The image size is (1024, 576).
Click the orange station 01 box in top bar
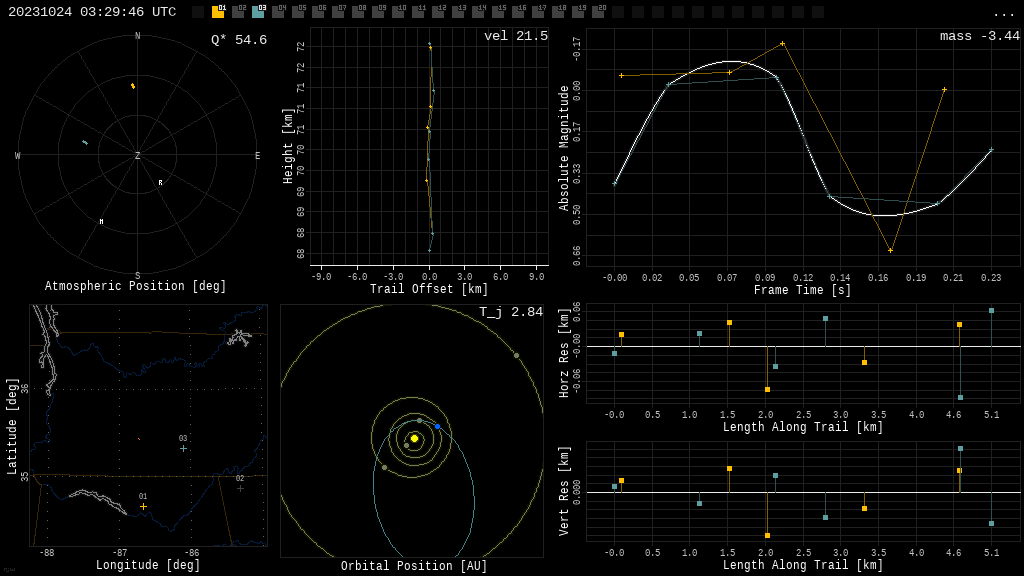[x=218, y=12]
